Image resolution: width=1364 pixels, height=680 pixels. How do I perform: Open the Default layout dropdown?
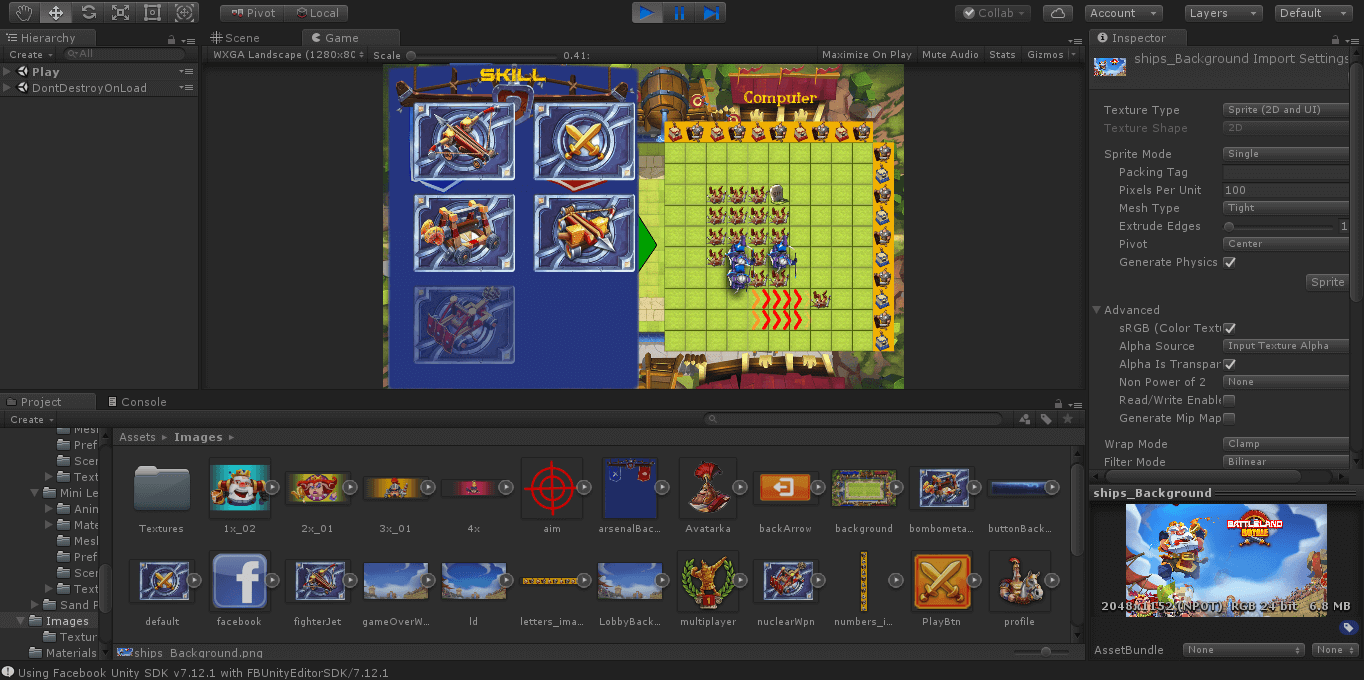tap(1315, 13)
